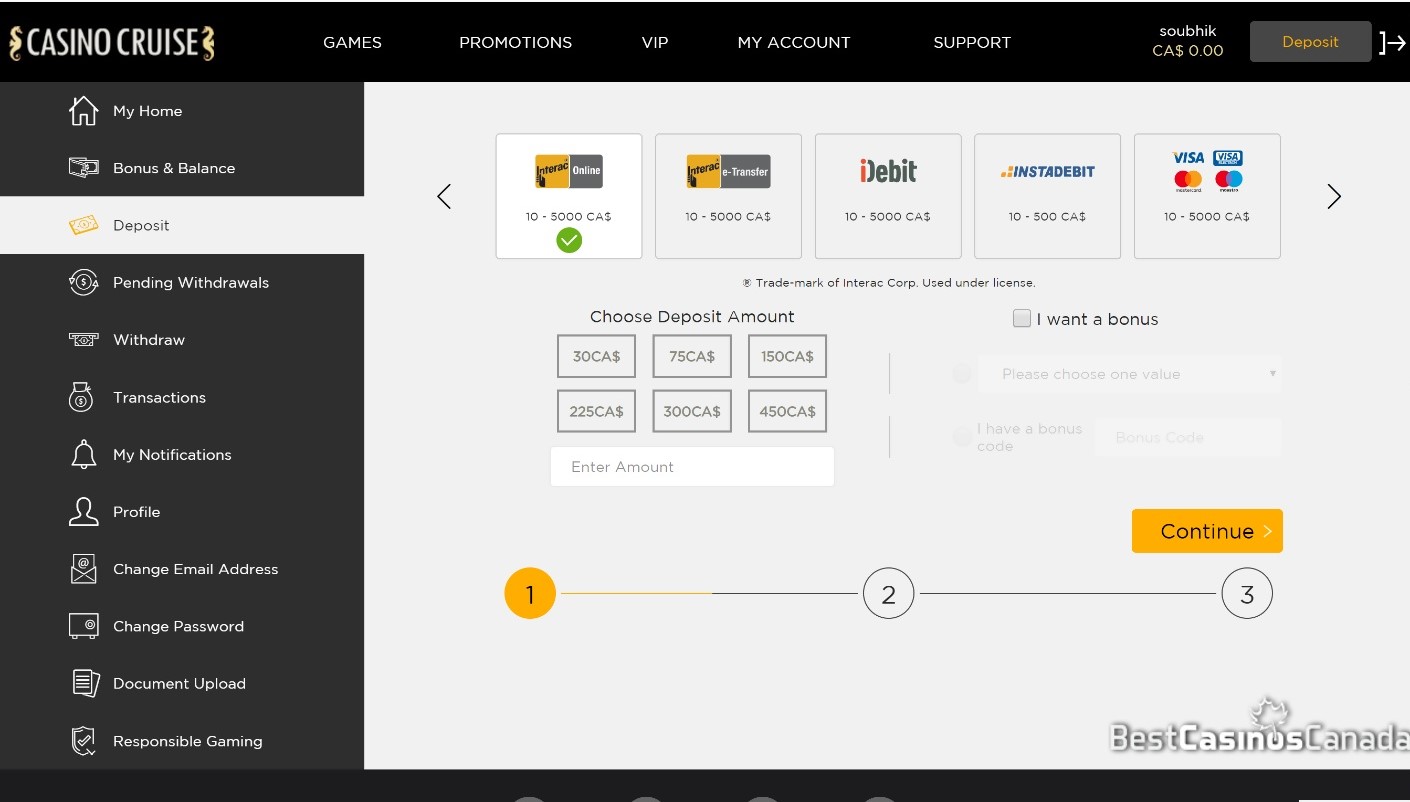Choose the 30CA$ deposit amount

pos(596,356)
